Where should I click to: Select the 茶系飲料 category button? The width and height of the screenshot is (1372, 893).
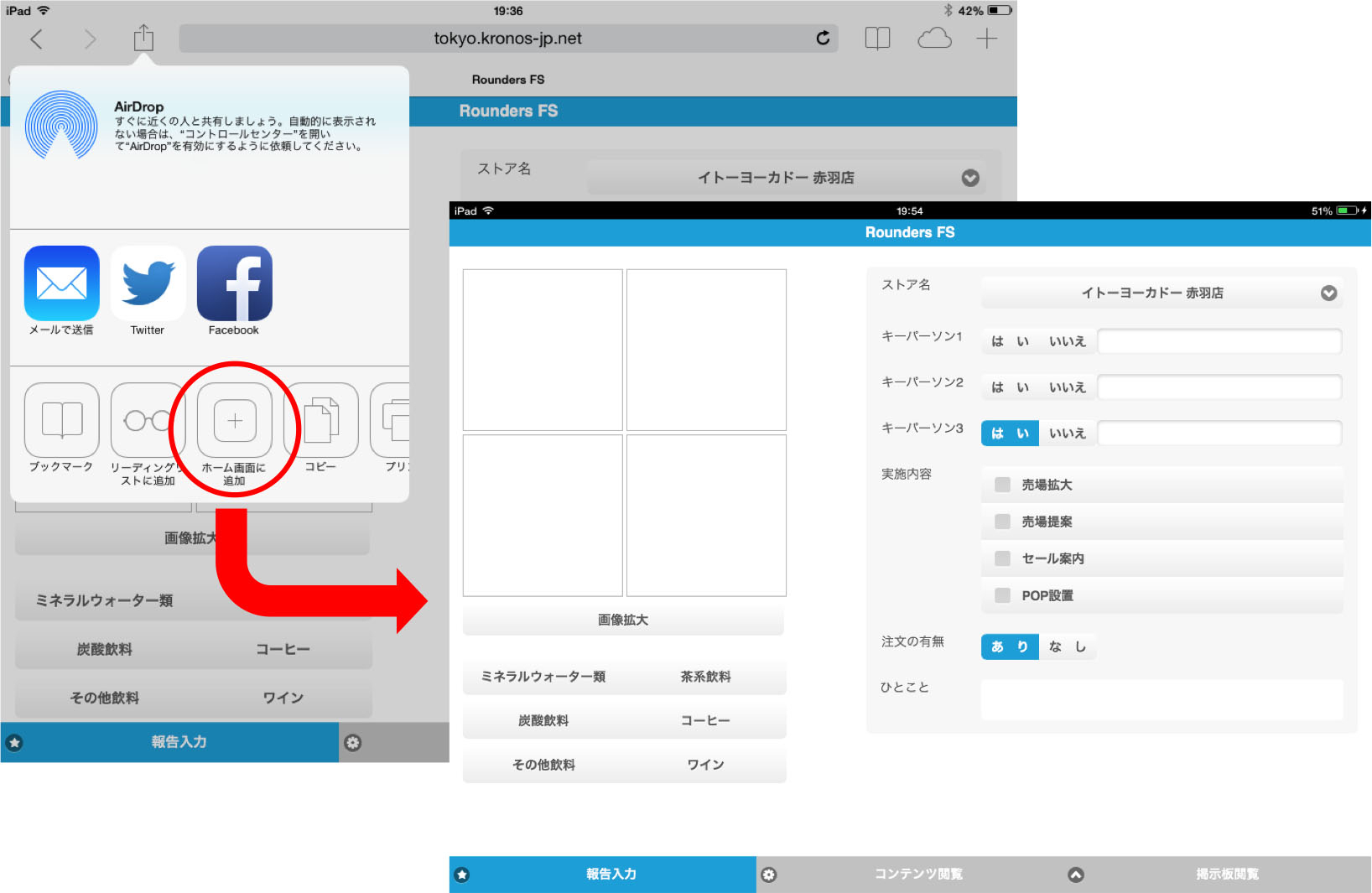pyautogui.click(x=705, y=677)
